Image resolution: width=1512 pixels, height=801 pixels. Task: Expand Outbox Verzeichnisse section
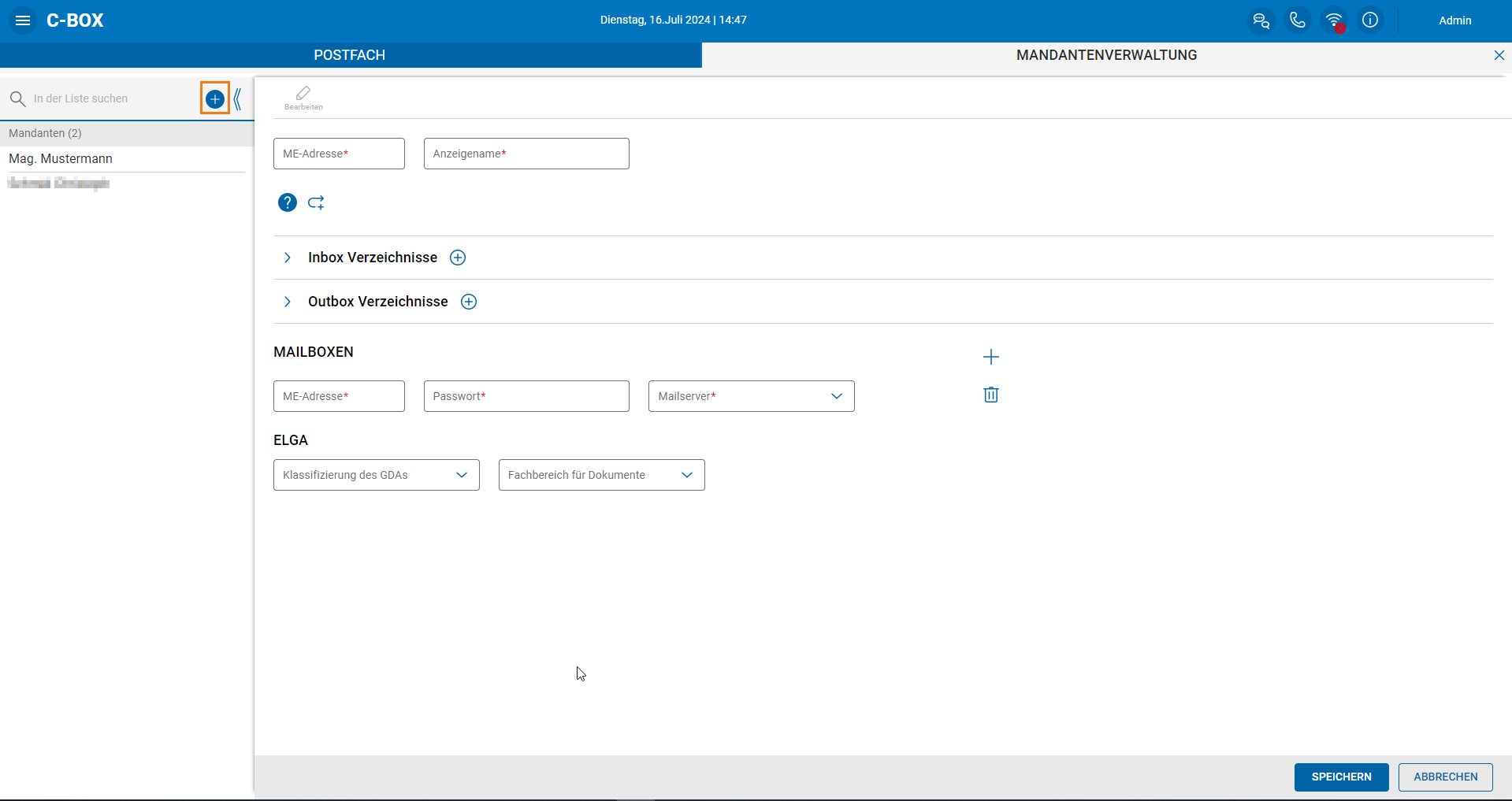coord(288,302)
